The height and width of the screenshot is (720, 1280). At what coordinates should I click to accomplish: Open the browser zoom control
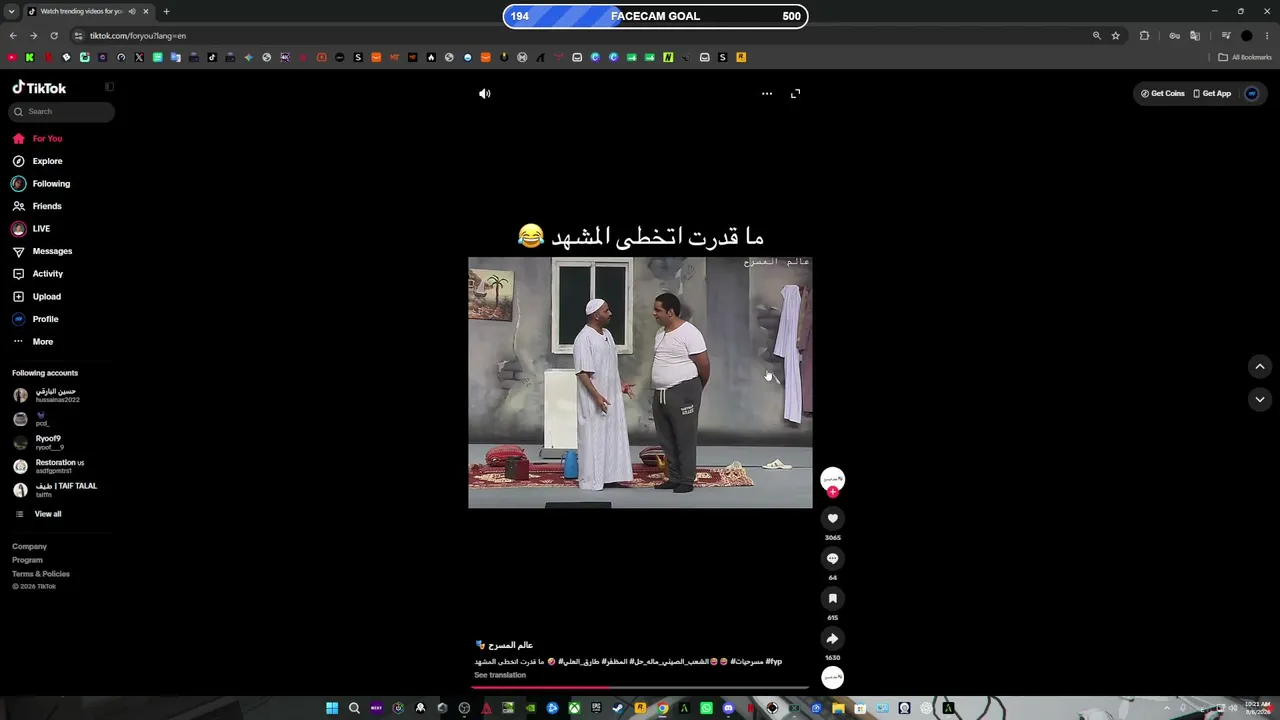[x=1097, y=36]
